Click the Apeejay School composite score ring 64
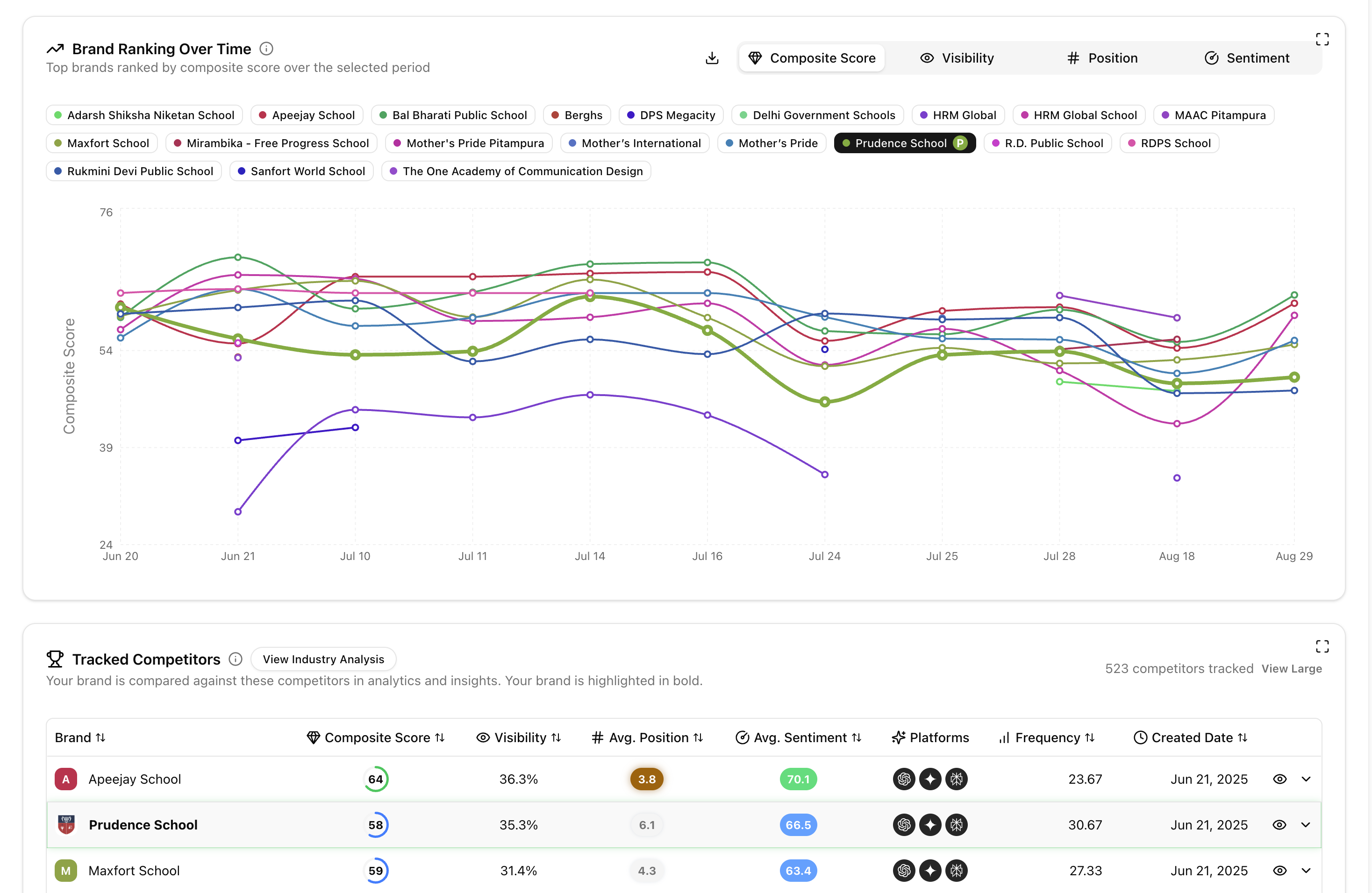The width and height of the screenshot is (1372, 893). point(376,779)
